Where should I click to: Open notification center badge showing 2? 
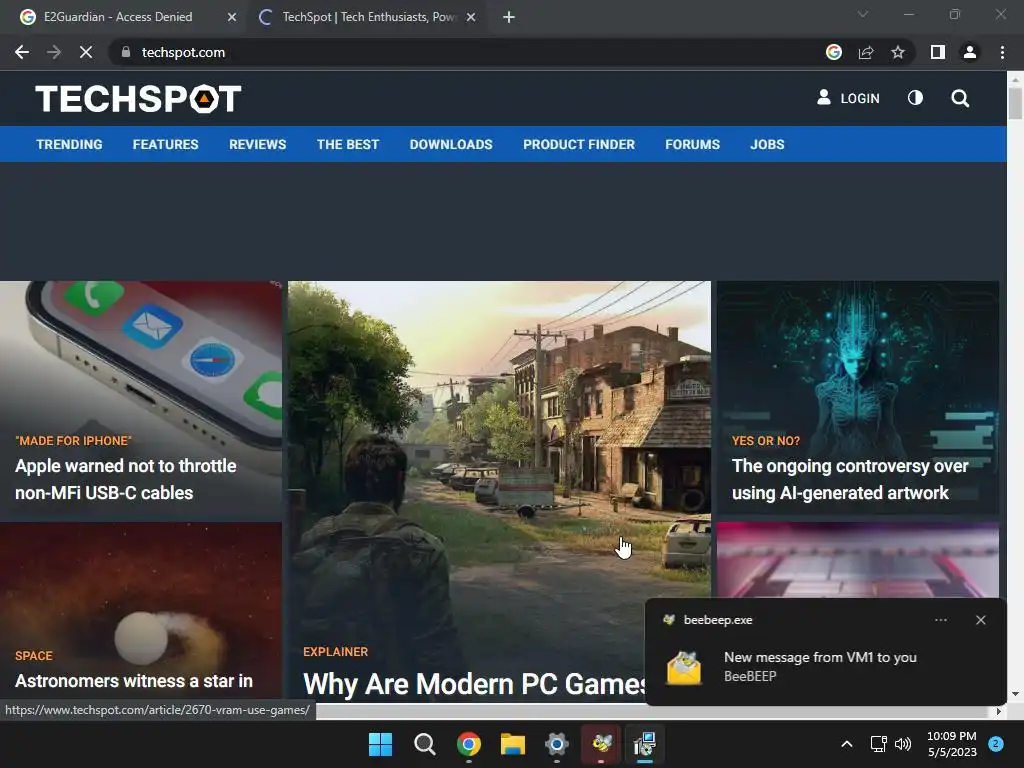pyautogui.click(x=996, y=744)
